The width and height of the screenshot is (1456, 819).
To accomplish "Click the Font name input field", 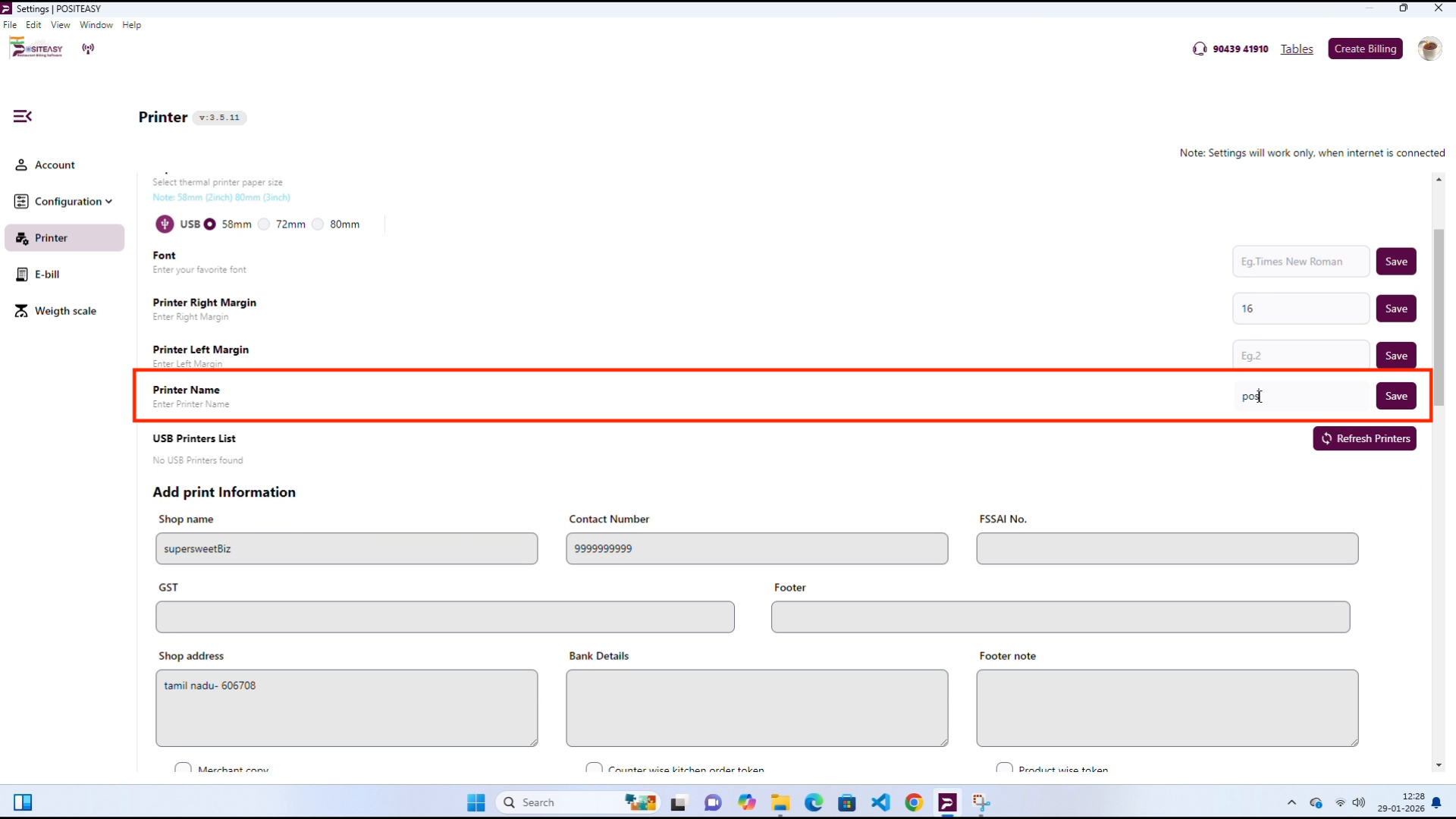I will [x=1300, y=262].
